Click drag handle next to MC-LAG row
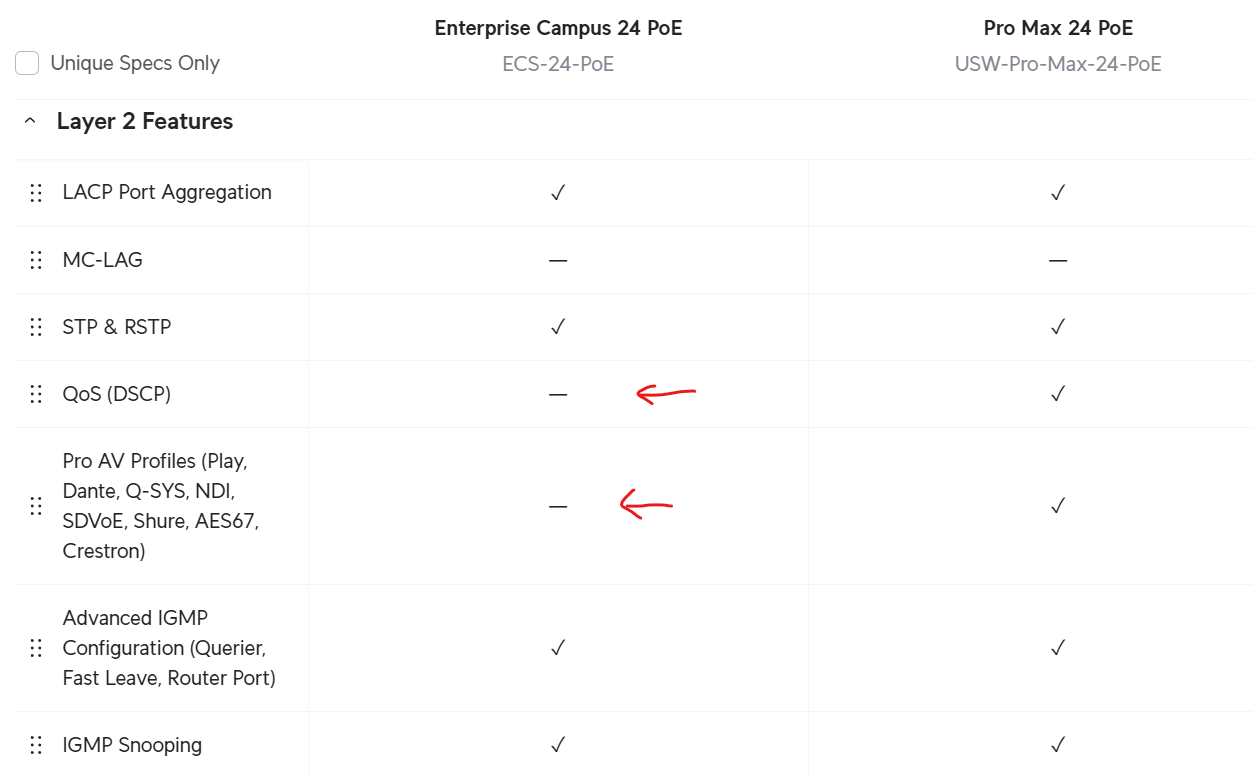 (x=36, y=260)
